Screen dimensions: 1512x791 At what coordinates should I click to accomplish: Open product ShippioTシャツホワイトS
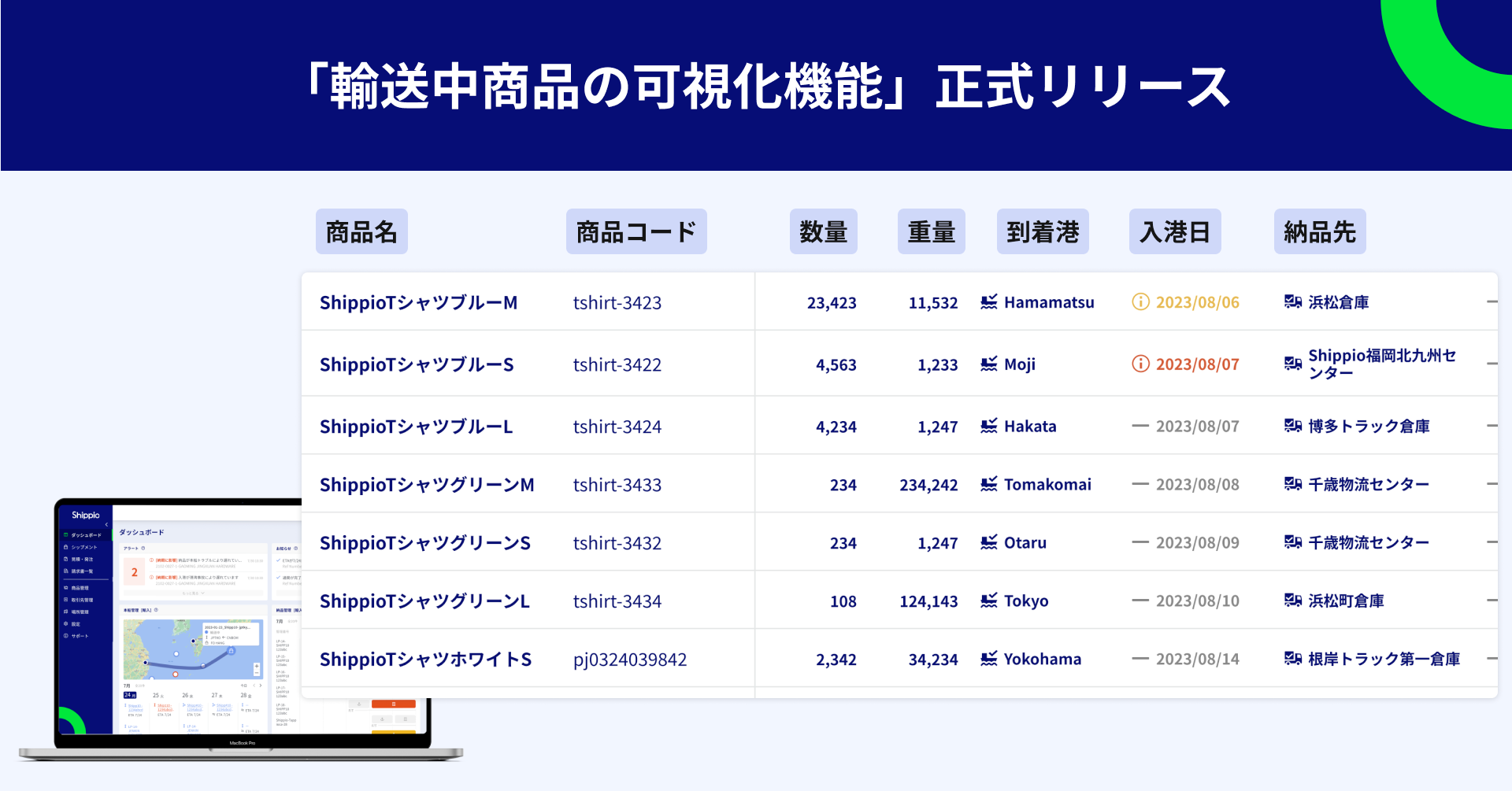[426, 660]
